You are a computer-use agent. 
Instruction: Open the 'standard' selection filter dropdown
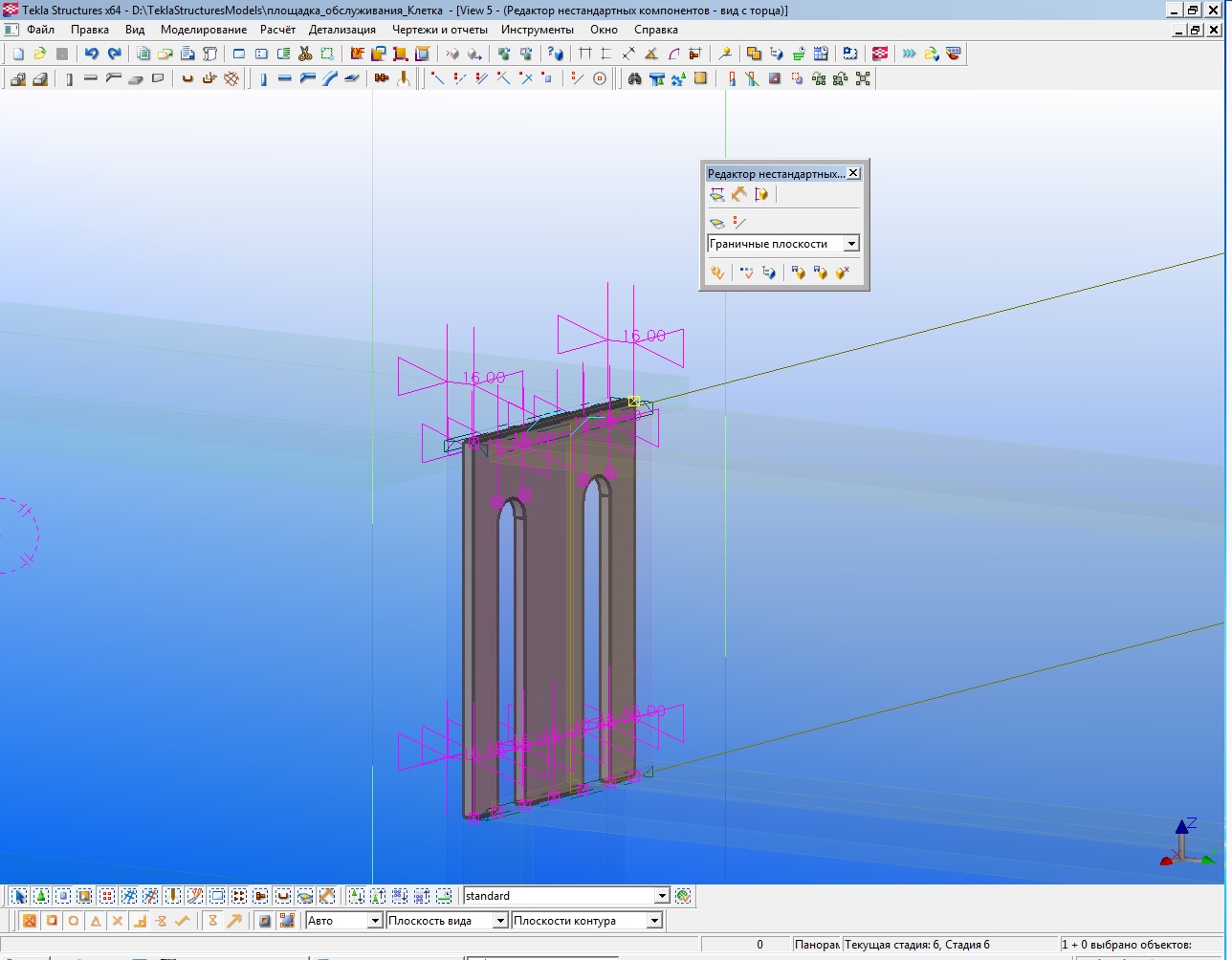(x=661, y=897)
